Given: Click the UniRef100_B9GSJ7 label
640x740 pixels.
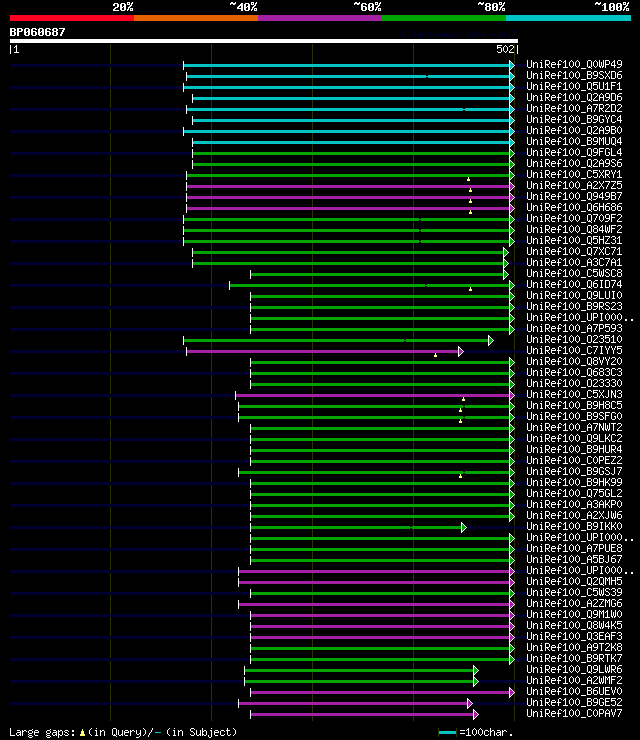Looking at the screenshot, I should coord(574,471).
